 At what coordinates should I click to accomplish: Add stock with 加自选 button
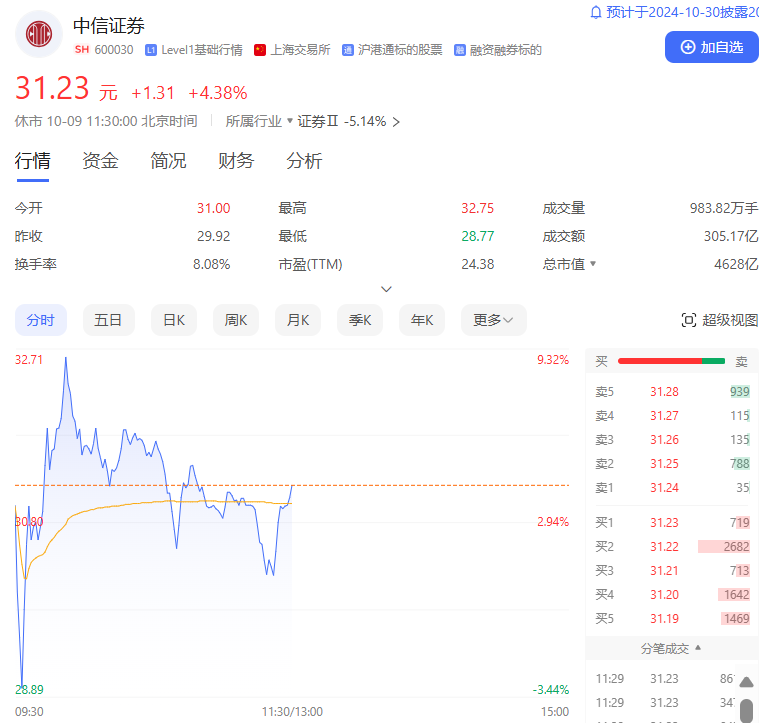(711, 47)
